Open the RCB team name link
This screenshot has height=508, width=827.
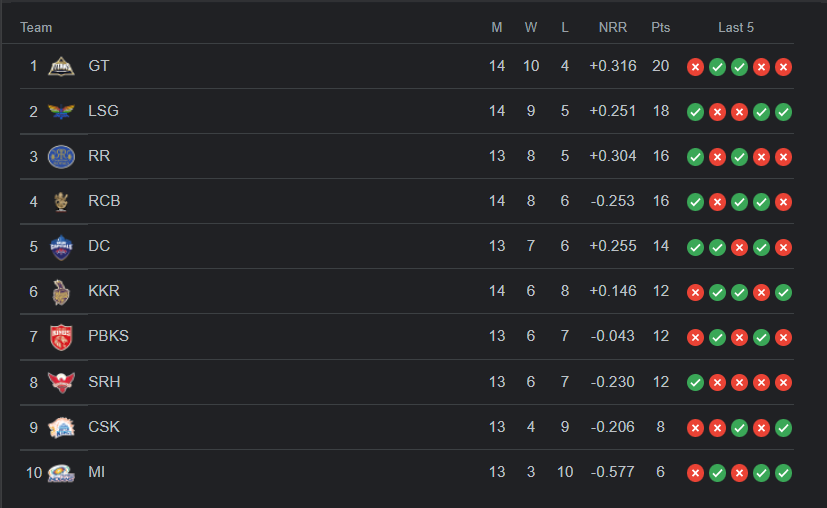[x=104, y=201]
